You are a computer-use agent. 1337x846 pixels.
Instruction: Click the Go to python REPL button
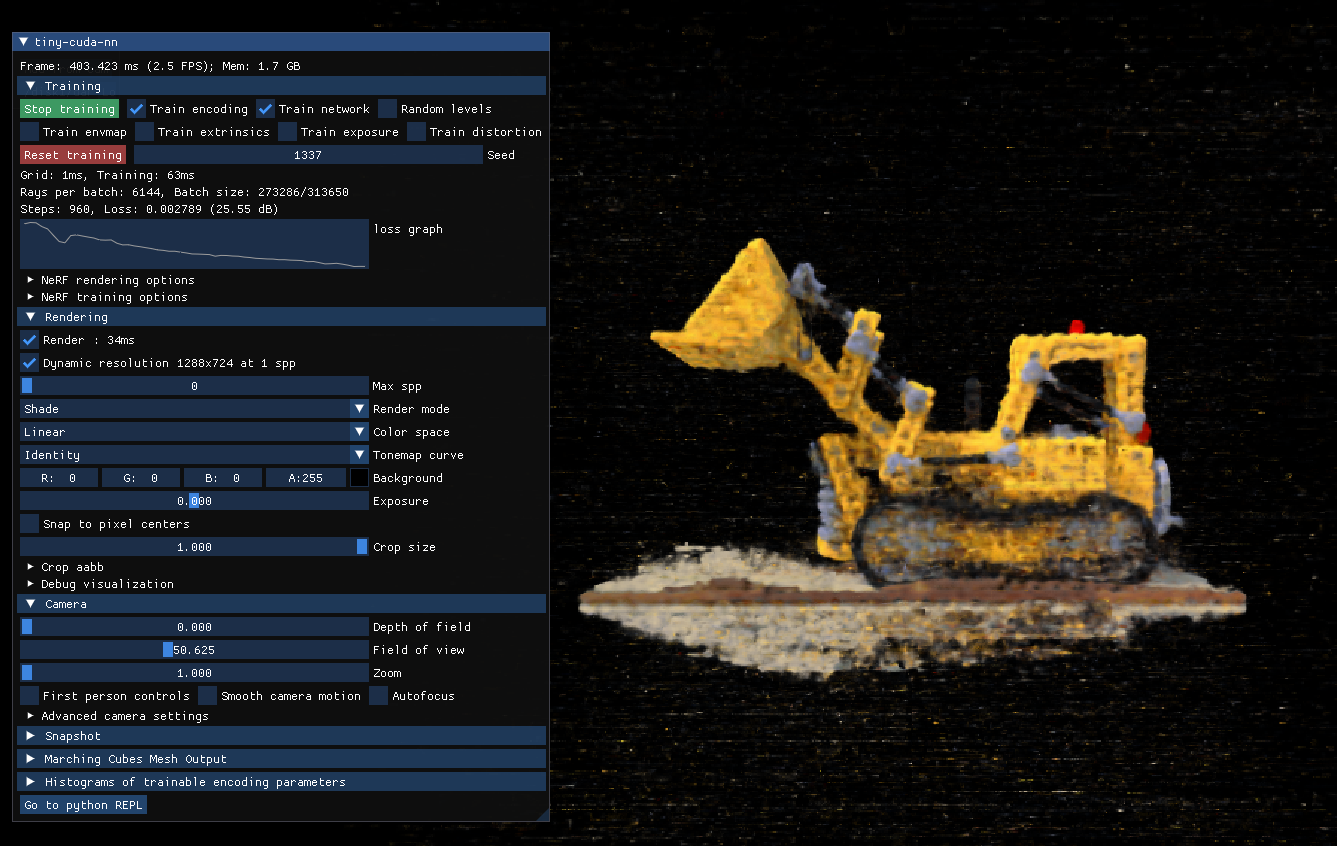(83, 805)
